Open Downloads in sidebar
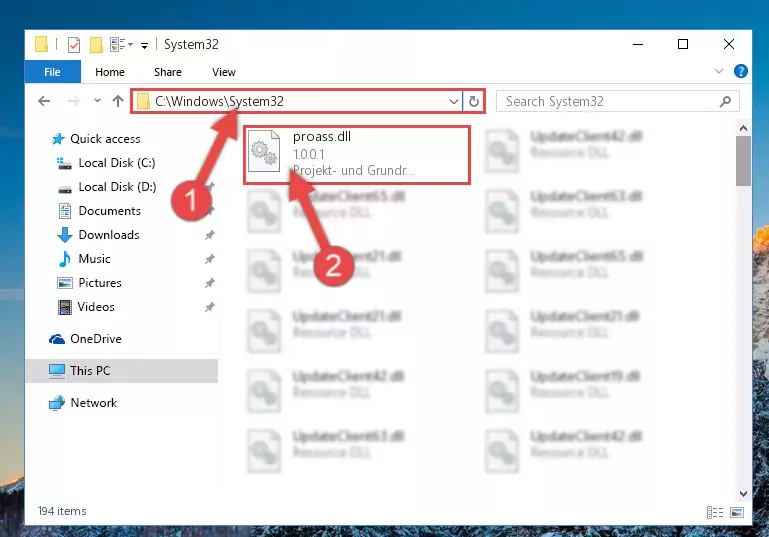Screen dimensions: 769x537 [109, 235]
